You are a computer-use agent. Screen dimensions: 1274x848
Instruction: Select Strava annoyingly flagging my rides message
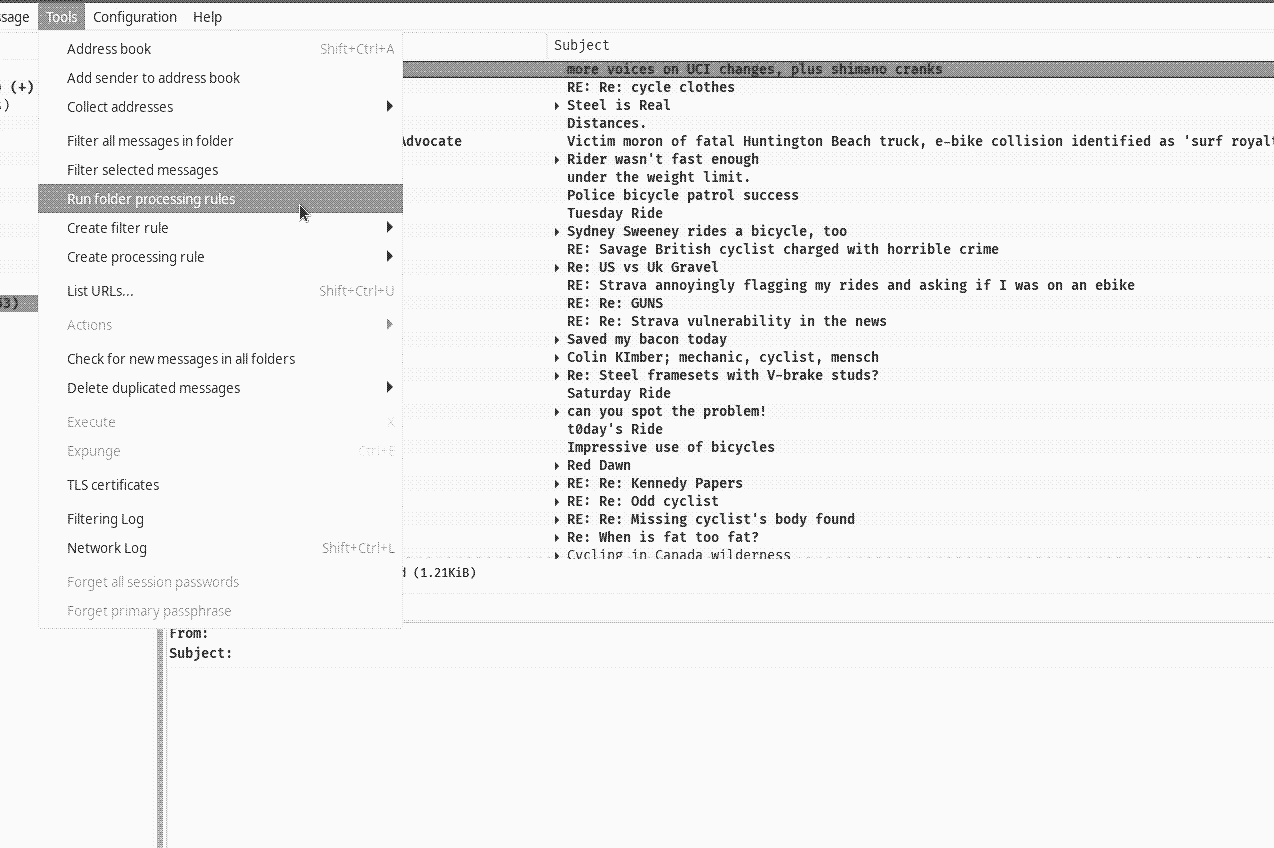click(851, 285)
